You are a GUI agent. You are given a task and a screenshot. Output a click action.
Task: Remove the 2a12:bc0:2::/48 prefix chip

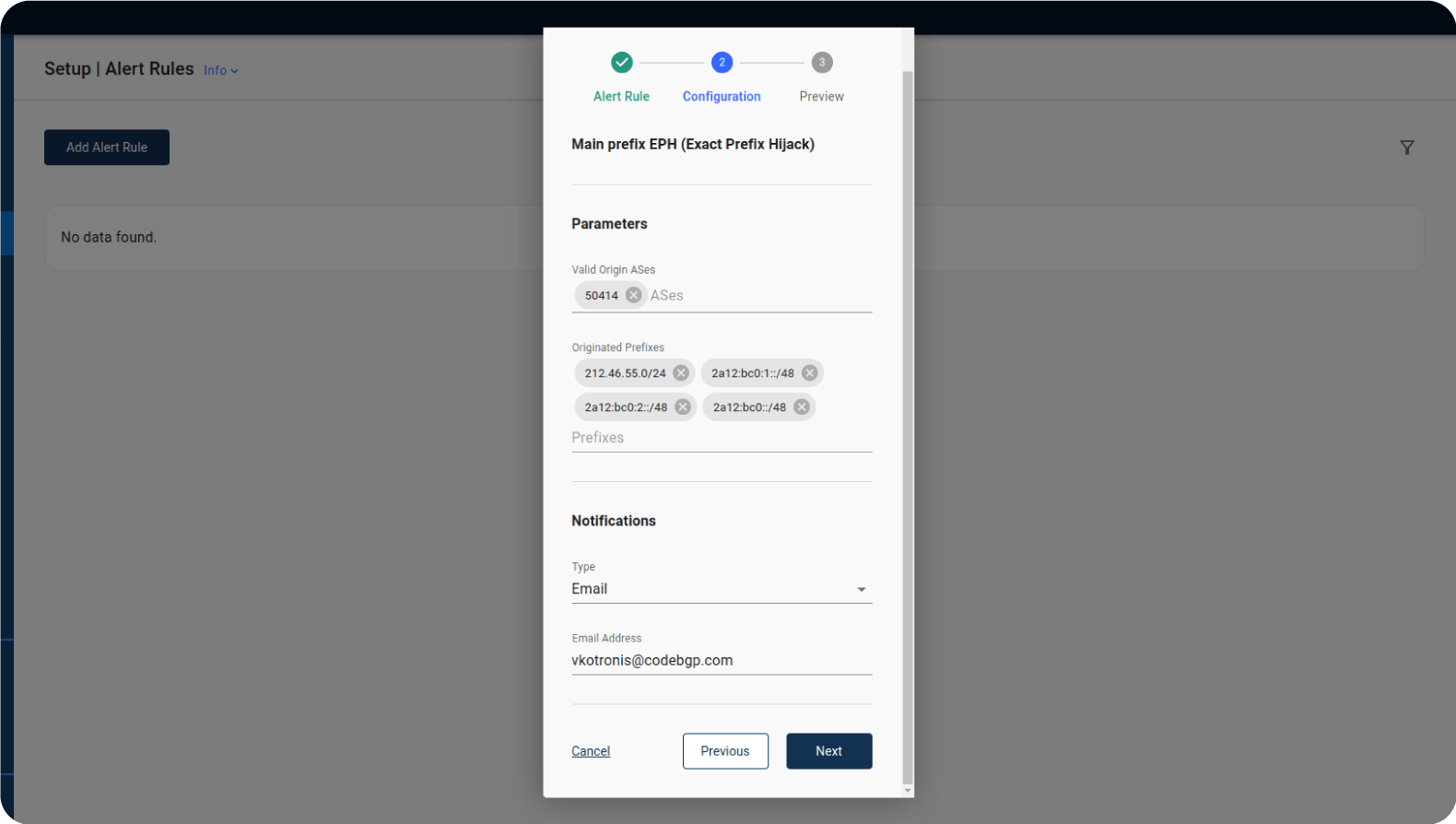pos(683,406)
